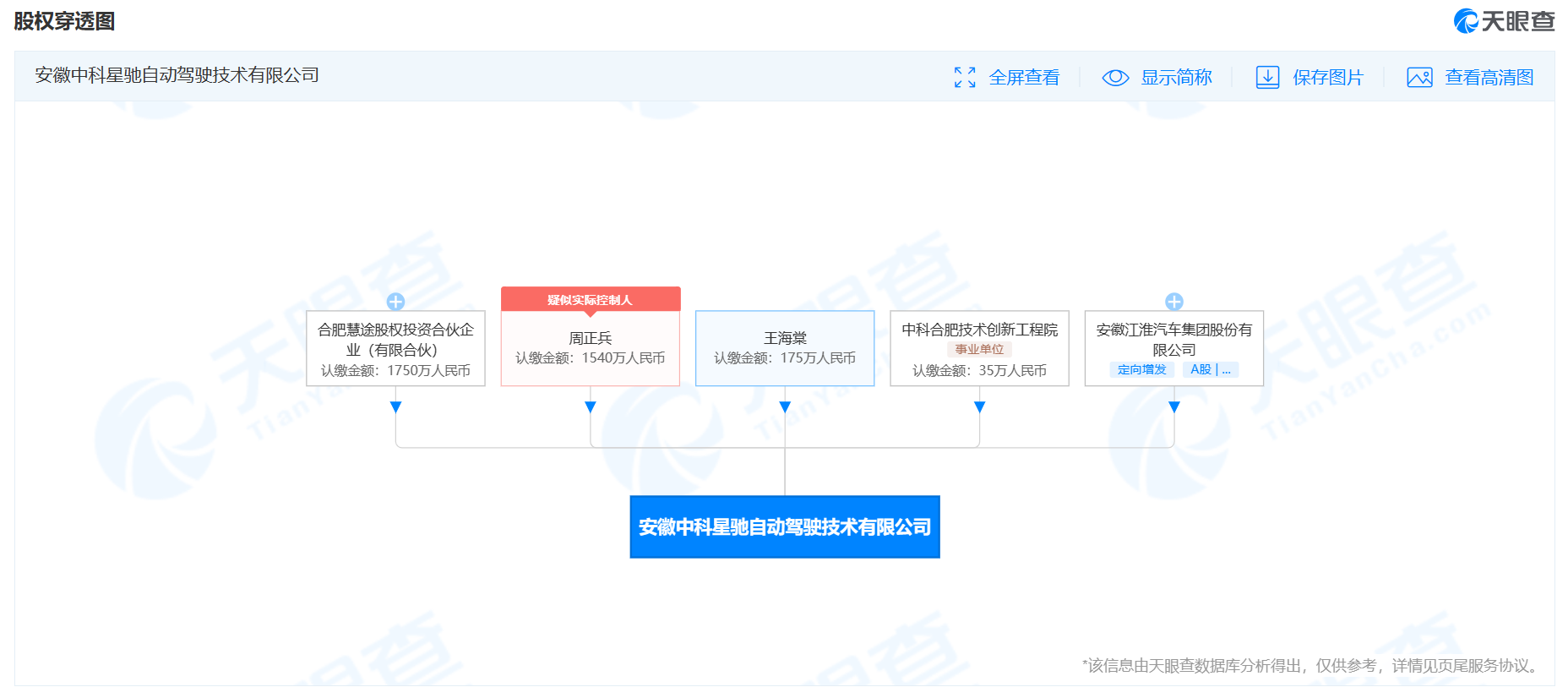This screenshot has width=1568, height=698.
Task: Click the 保存图片 label
Action: (1328, 77)
